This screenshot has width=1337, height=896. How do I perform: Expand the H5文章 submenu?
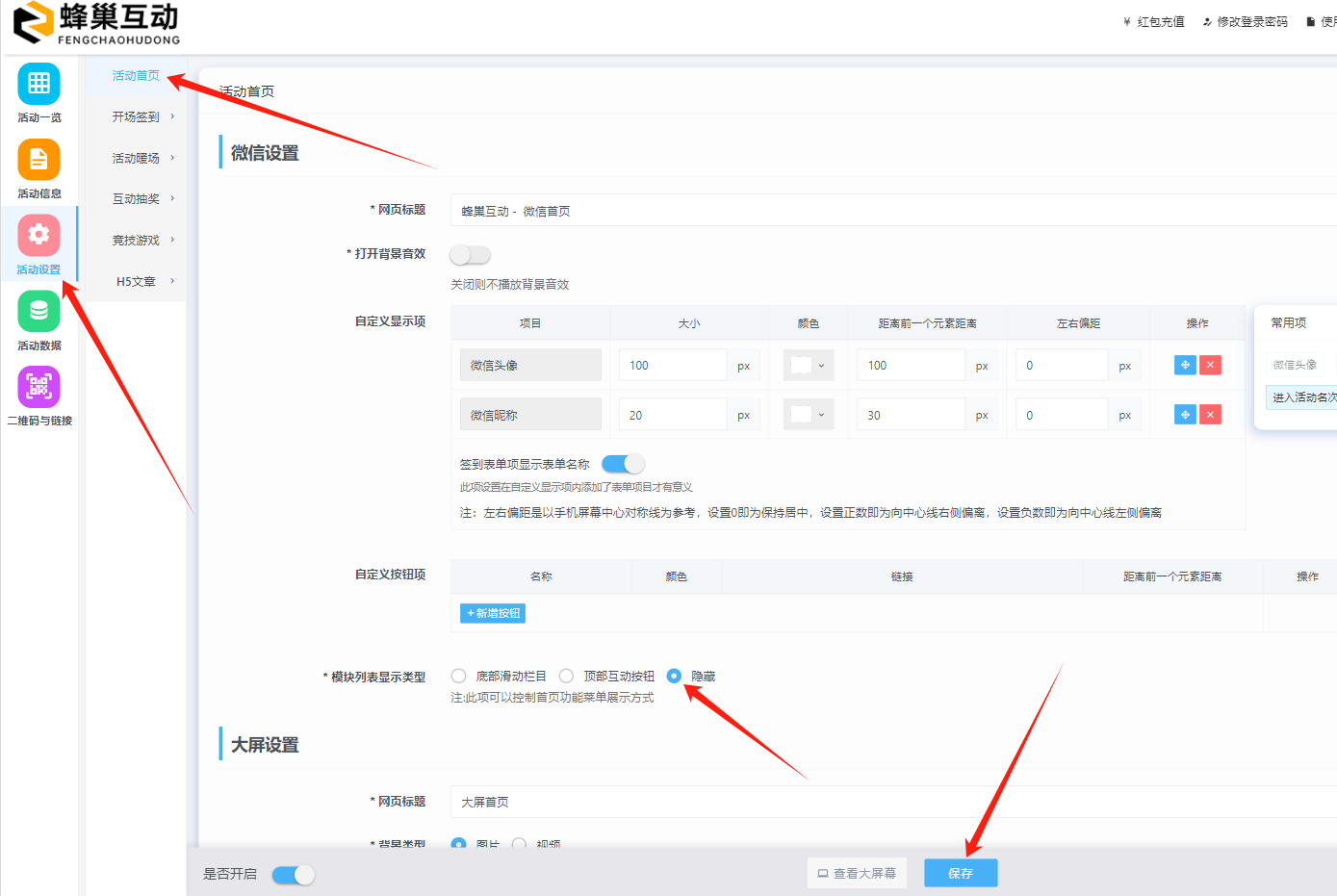point(136,281)
